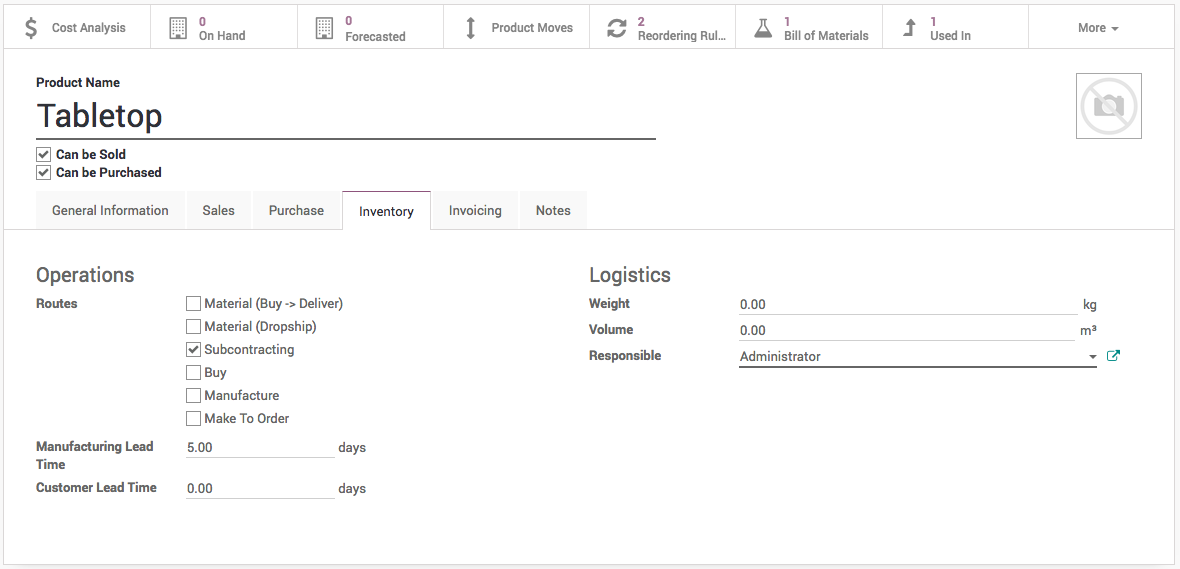Click the Used In up-arrow icon
Screen dimensions: 1180x569
click(909, 28)
